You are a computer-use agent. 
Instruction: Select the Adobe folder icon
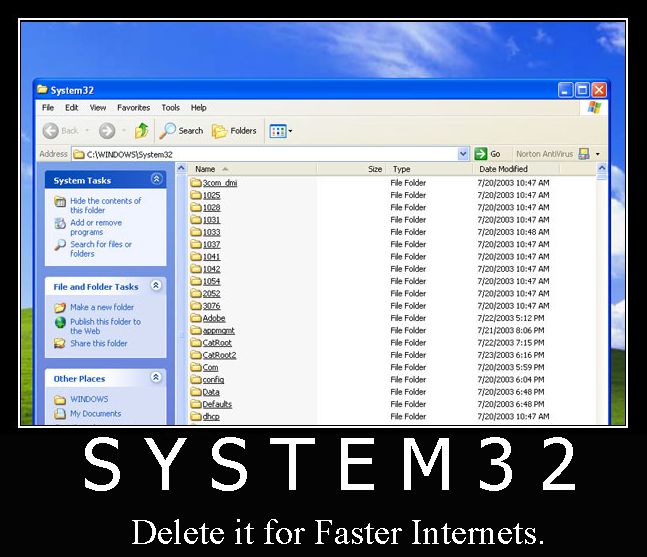coord(196,318)
